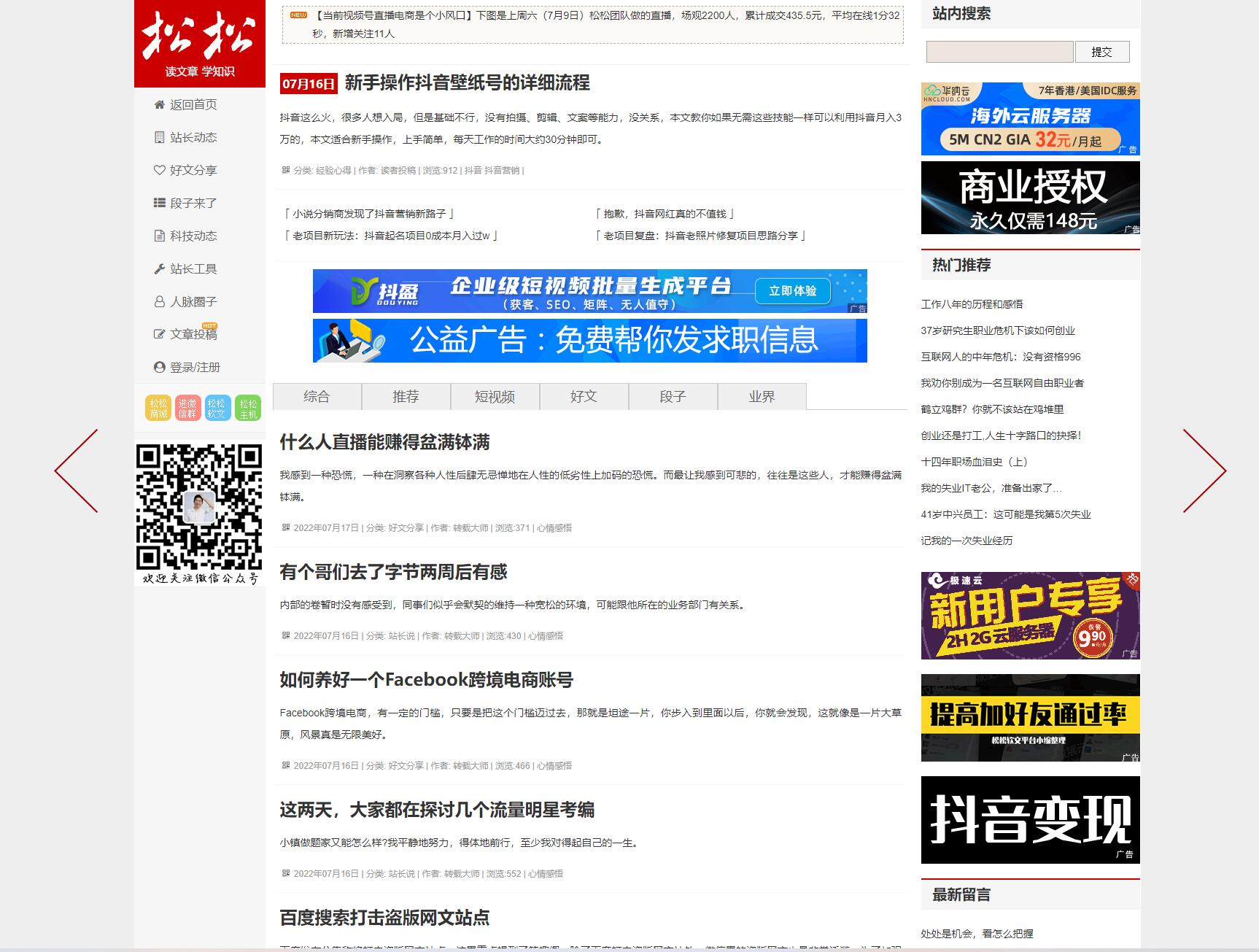Screen dimensions: 1259x952
Task: Open the pink 进微信群 badge
Action: tap(187, 409)
